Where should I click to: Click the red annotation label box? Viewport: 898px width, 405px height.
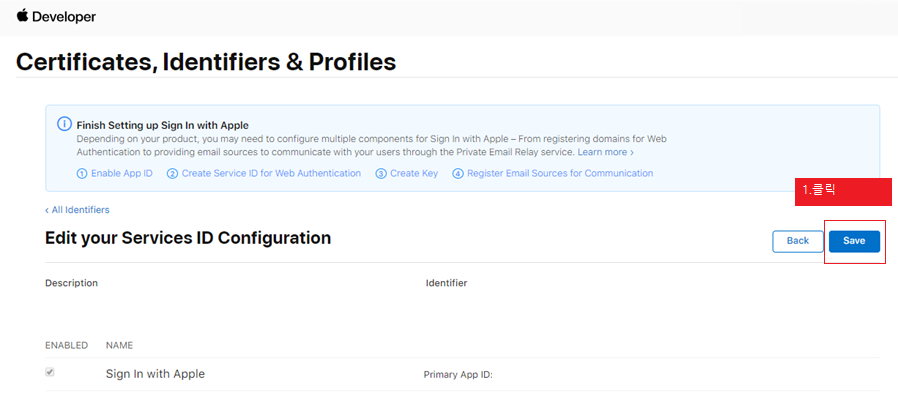click(843, 192)
